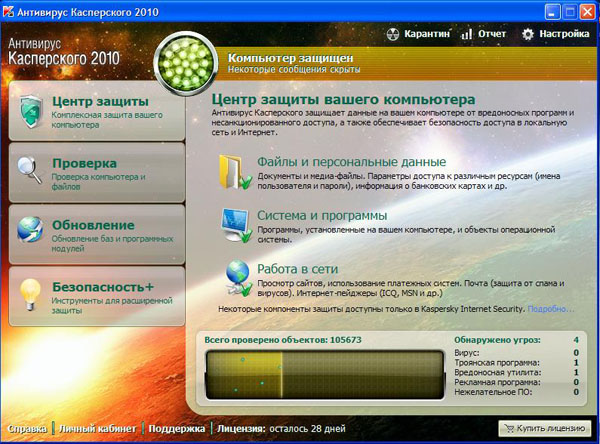The height and width of the screenshot is (444, 600).
Task: Click the shopping cart icon on buy button
Action: pos(509,428)
